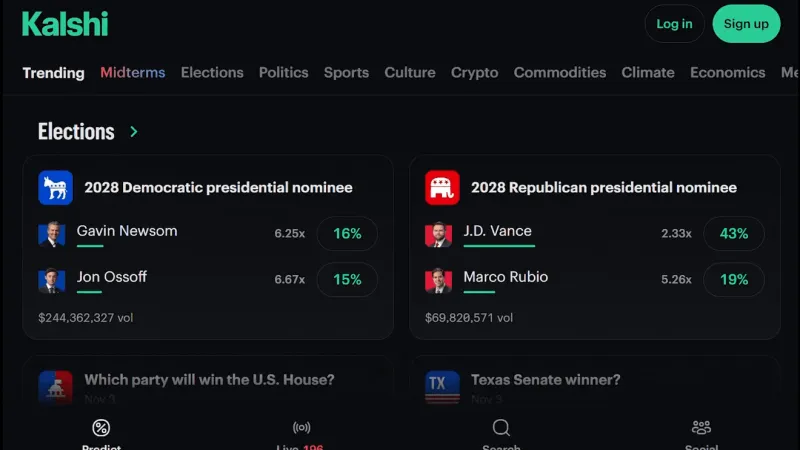Click the green Sign up button
The width and height of the screenshot is (800, 450).
pos(746,24)
